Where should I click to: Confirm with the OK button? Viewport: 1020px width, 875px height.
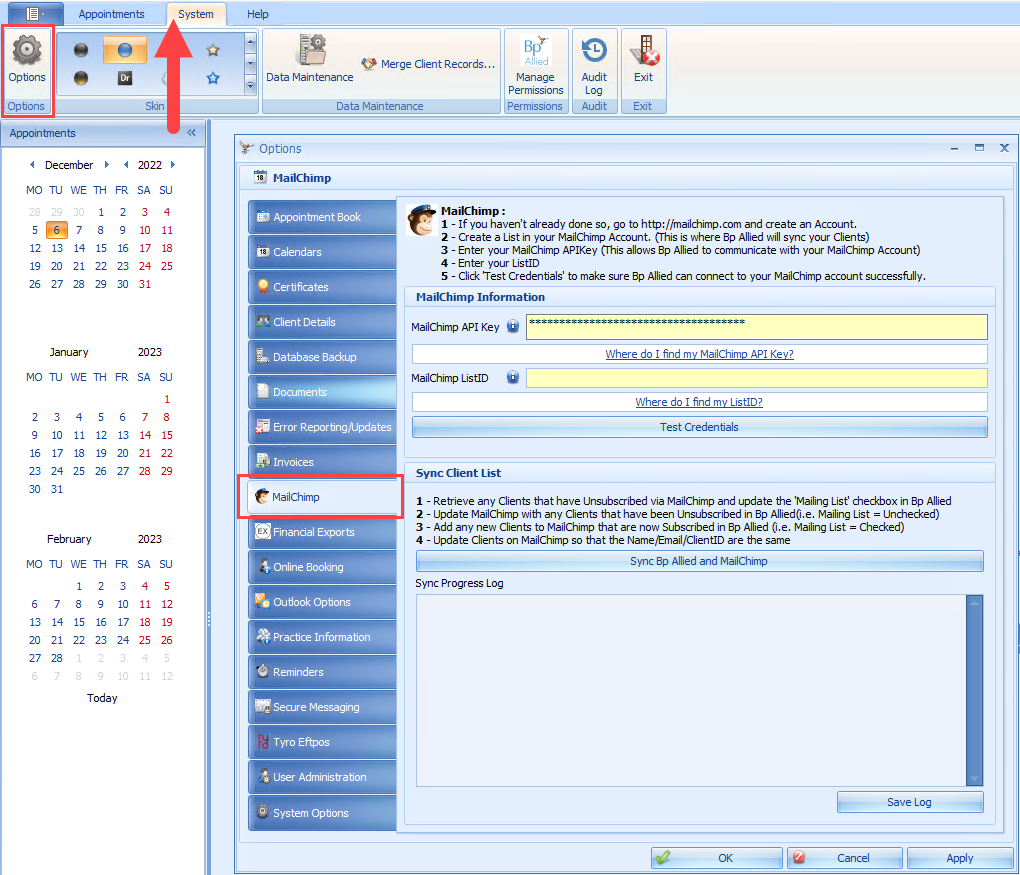click(x=716, y=858)
